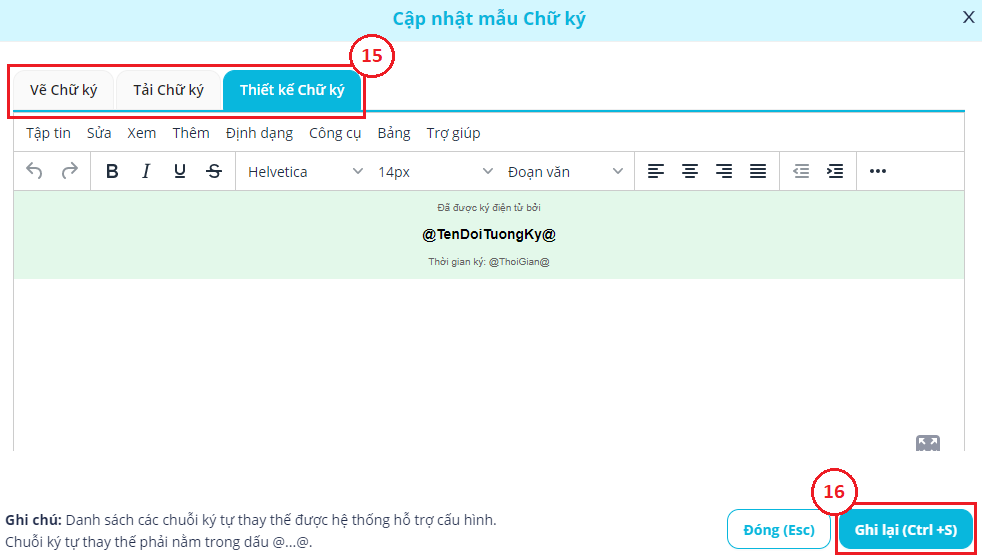Image resolution: width=982 pixels, height=559 pixels.
Task: Toggle italic formatting
Action: coord(146,171)
